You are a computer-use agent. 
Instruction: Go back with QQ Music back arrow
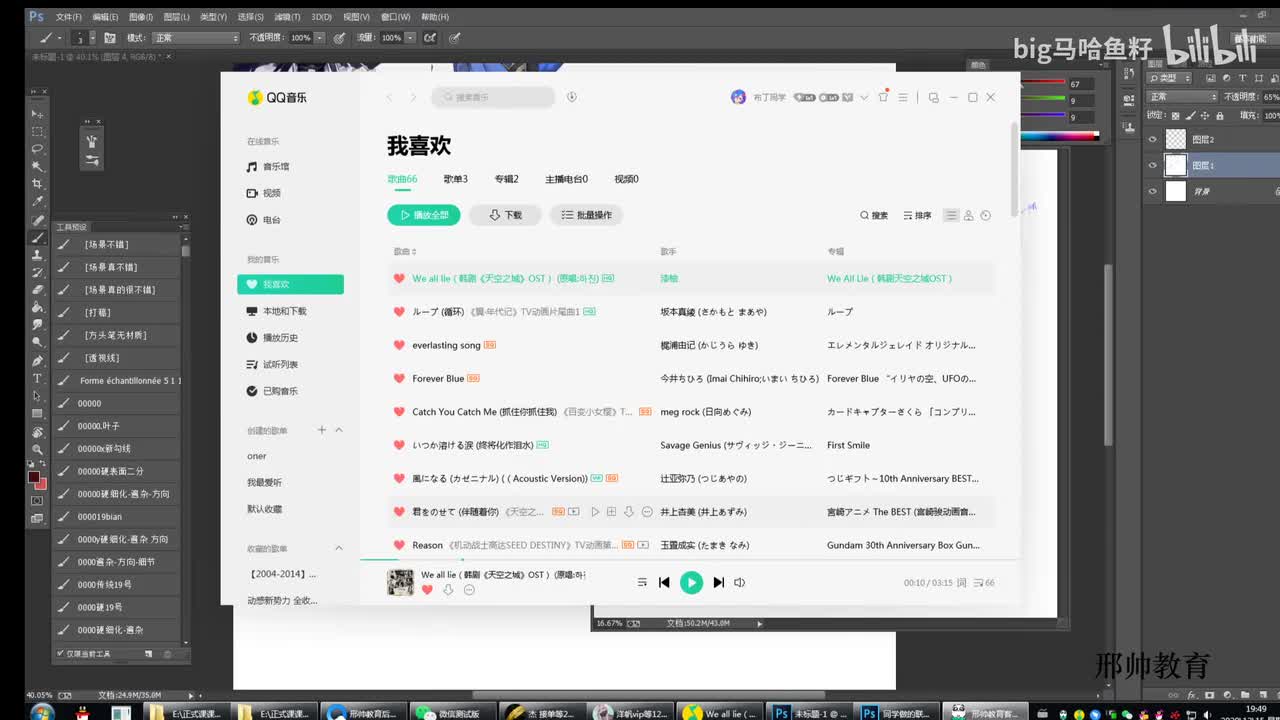pyautogui.click(x=390, y=97)
